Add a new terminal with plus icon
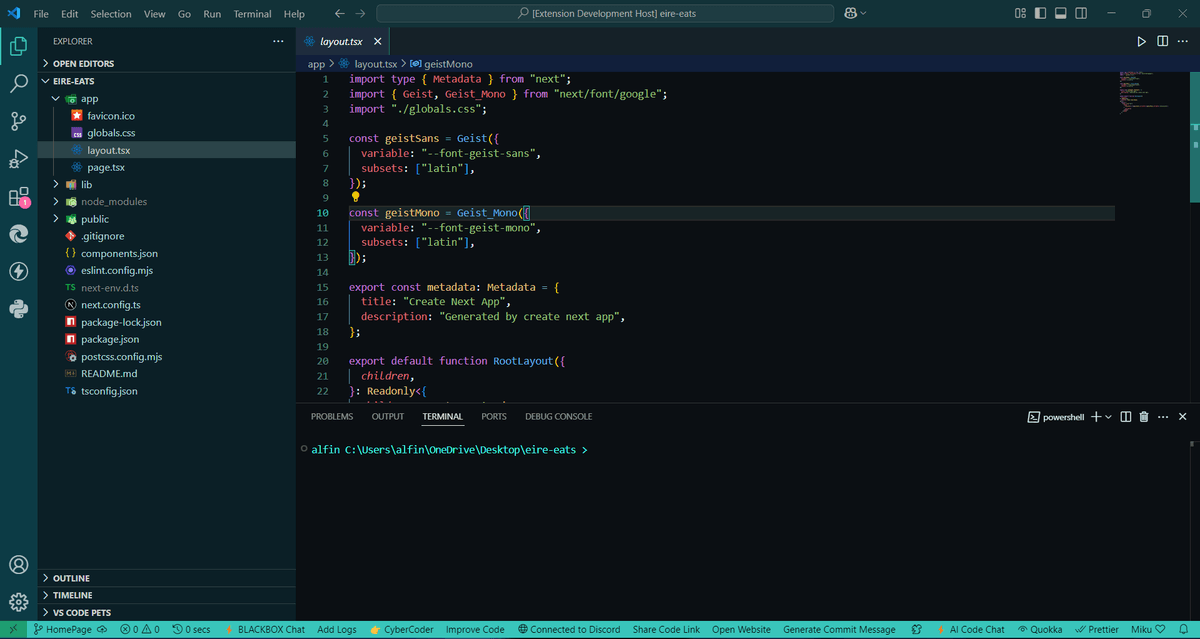 pos(1095,417)
